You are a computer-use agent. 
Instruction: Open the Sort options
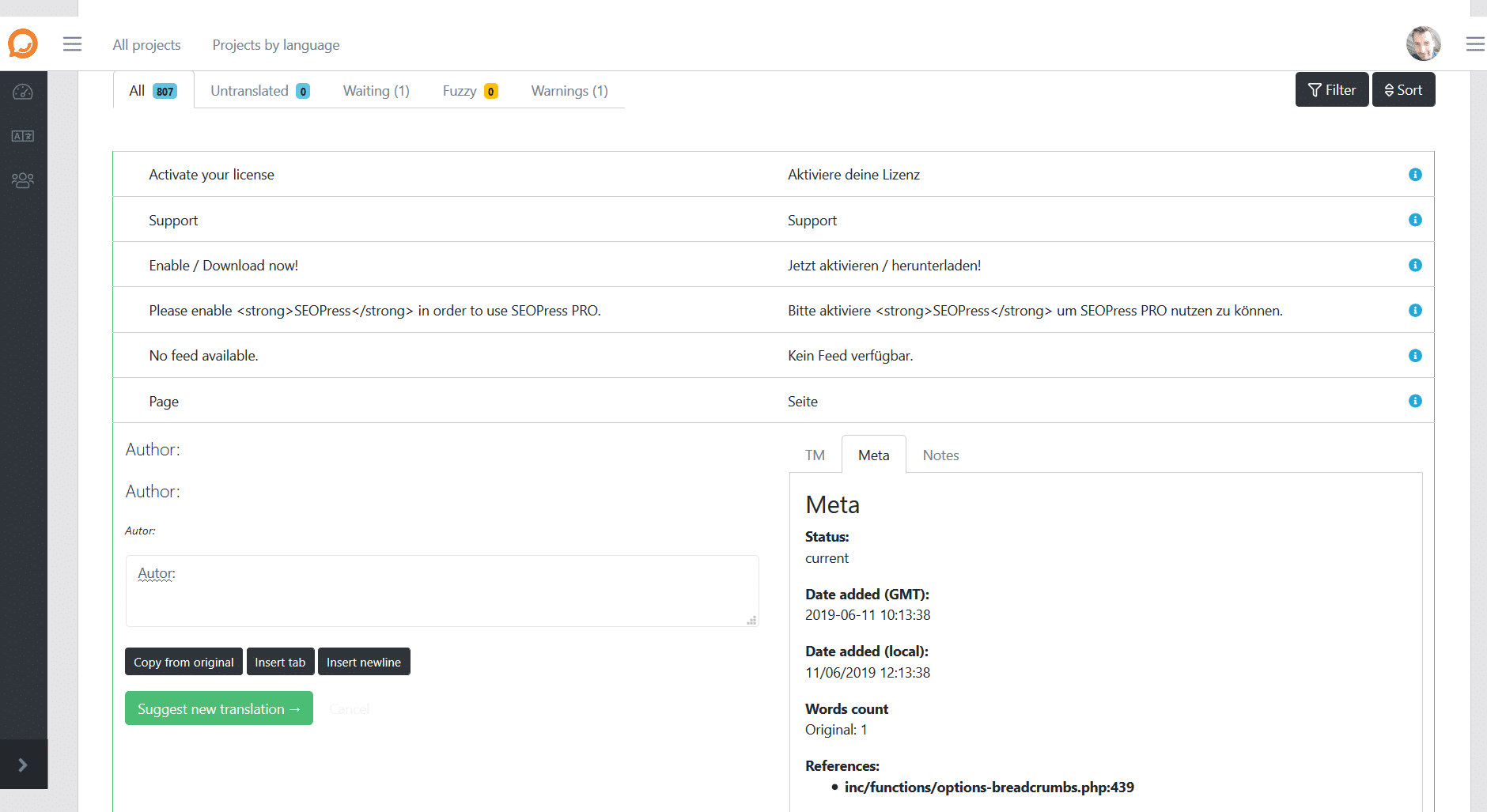[1403, 89]
